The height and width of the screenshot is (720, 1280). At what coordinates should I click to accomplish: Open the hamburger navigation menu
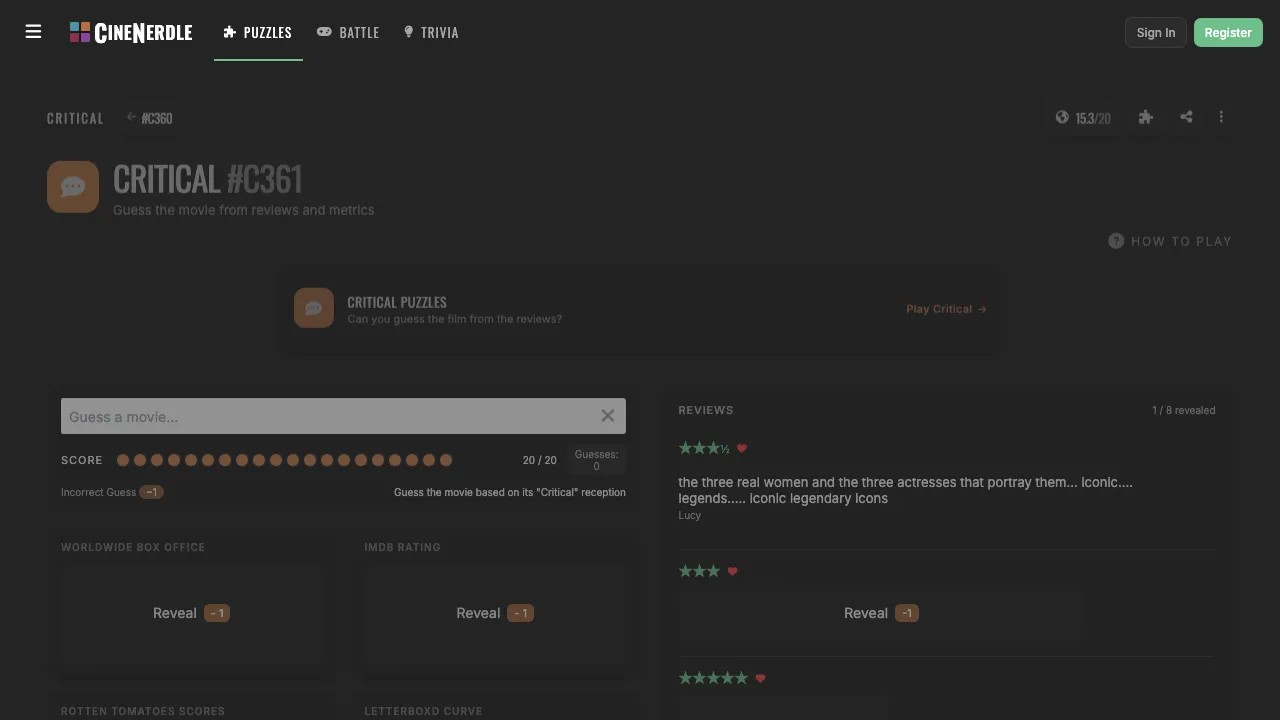click(x=33, y=32)
